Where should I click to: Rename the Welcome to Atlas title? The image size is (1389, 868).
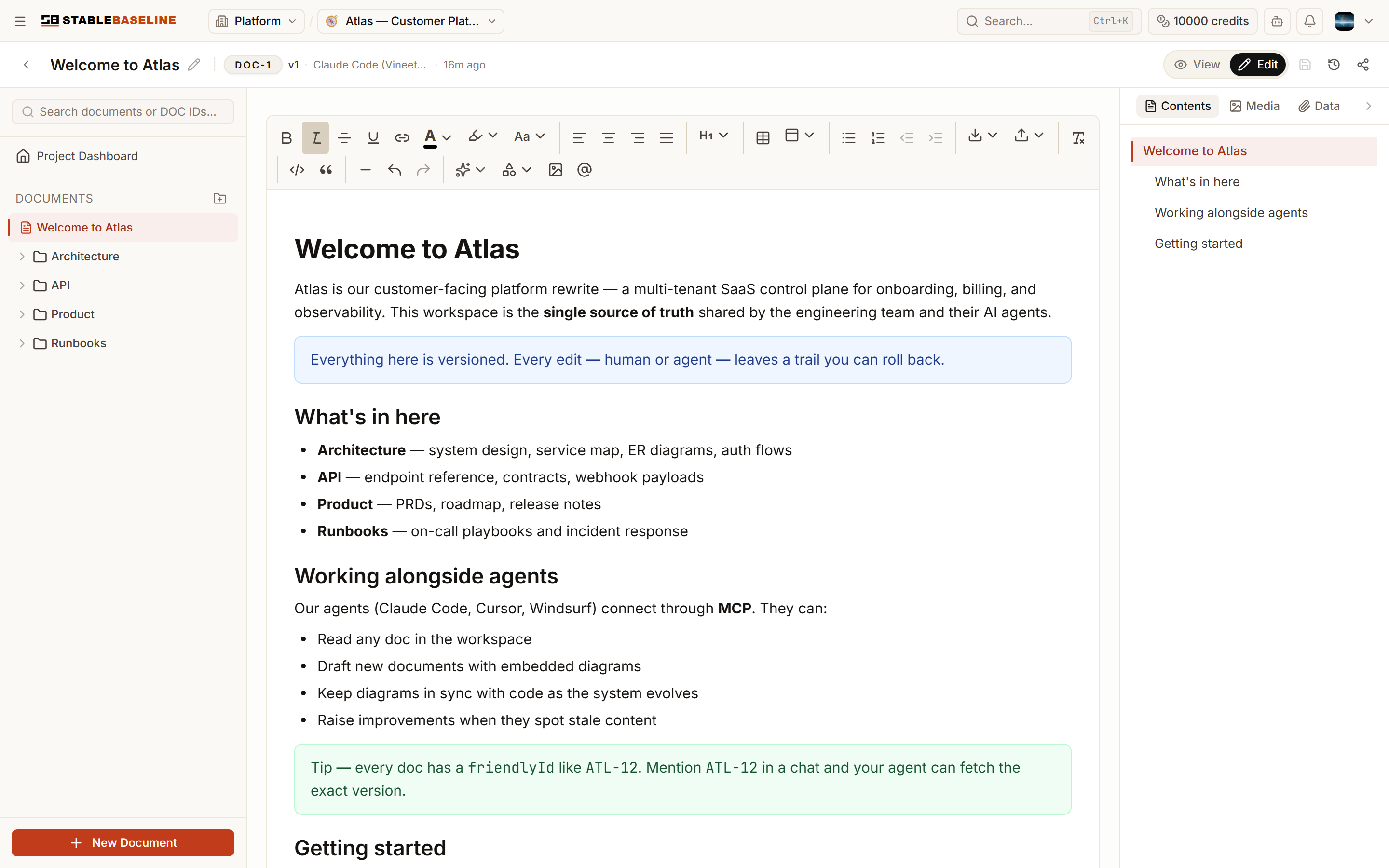(x=194, y=64)
